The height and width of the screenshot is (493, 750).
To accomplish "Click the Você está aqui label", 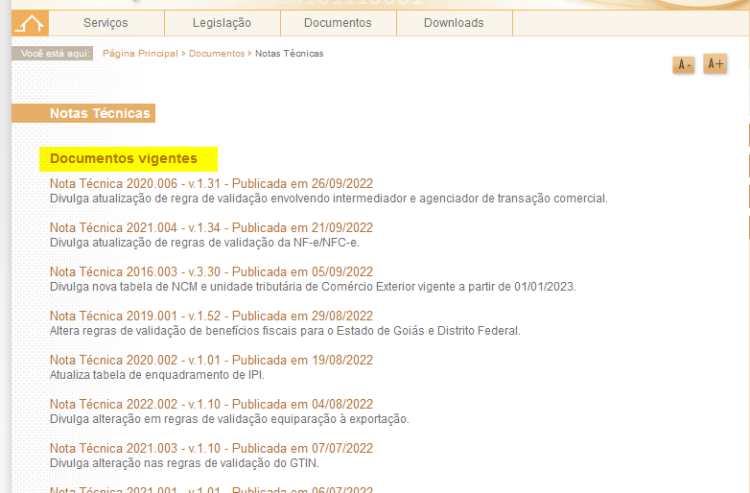I will (53, 54).
